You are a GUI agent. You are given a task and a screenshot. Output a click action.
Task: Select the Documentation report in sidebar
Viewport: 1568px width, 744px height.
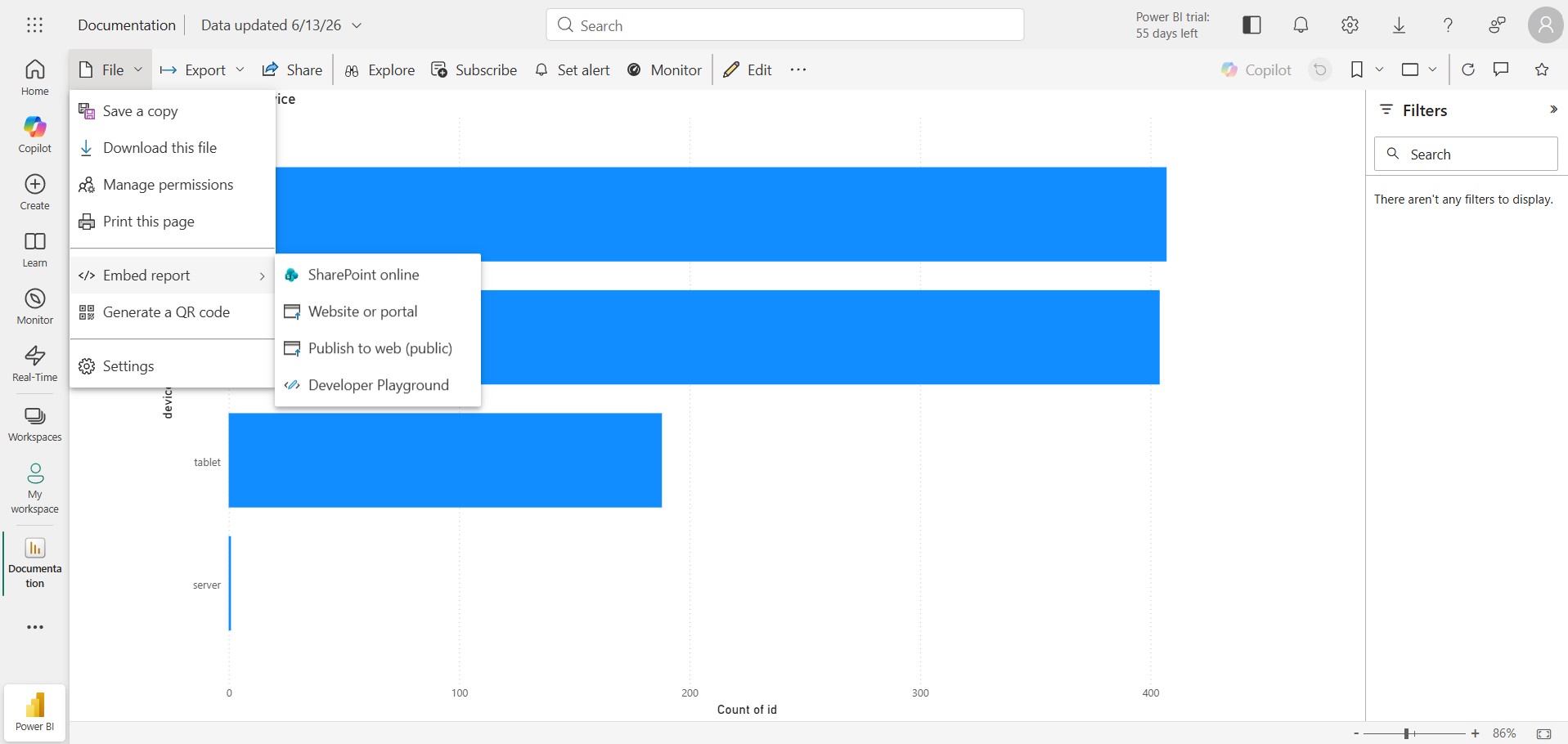pyautogui.click(x=34, y=563)
